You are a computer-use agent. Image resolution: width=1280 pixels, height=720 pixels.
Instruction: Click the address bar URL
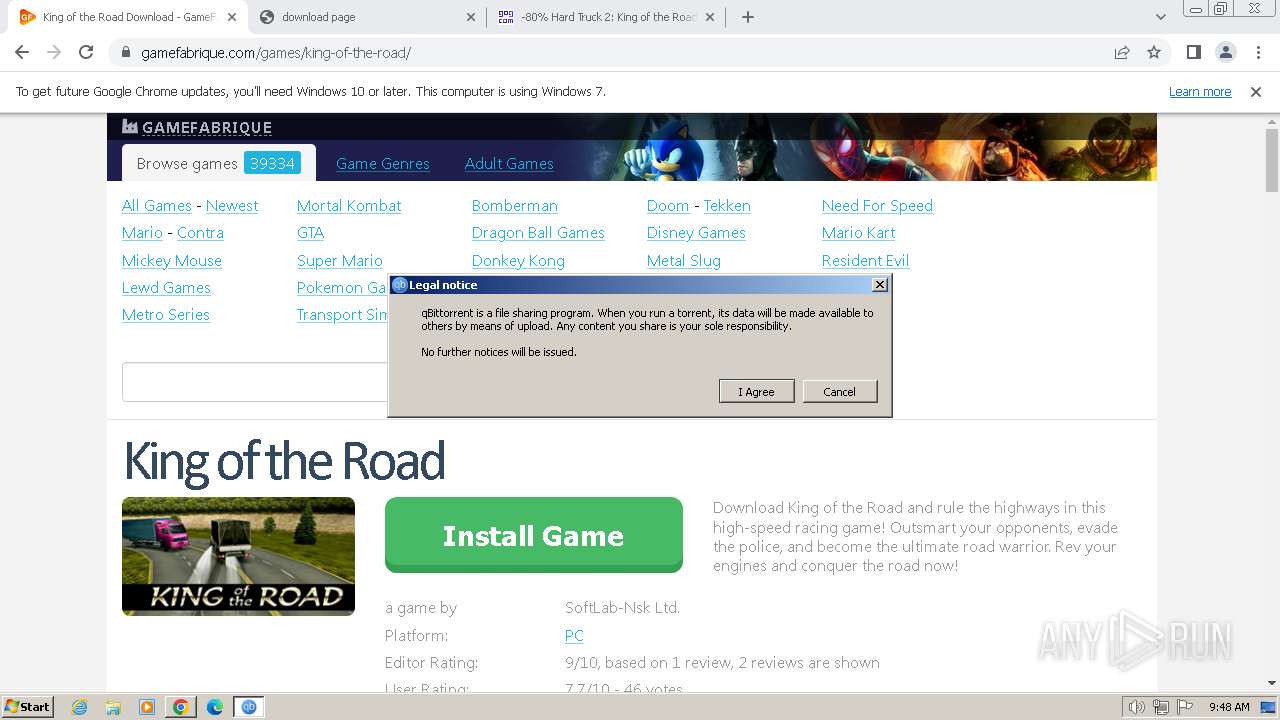pyautogui.click(x=276, y=53)
